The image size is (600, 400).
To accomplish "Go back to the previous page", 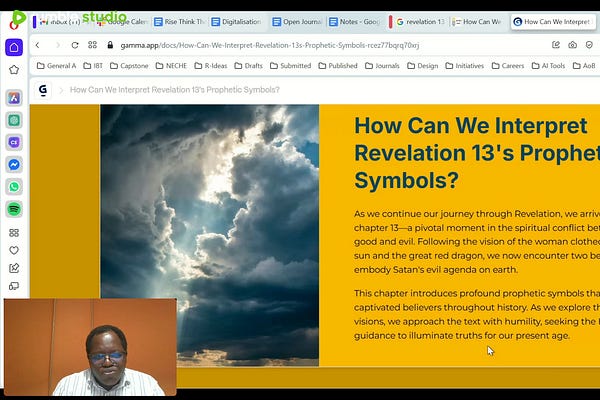I will (x=38, y=45).
